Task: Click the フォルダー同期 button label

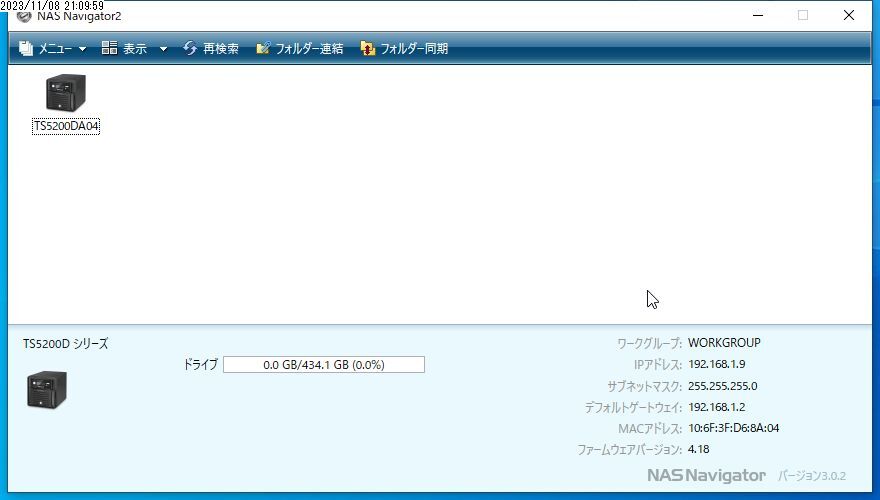Action: [x=414, y=49]
